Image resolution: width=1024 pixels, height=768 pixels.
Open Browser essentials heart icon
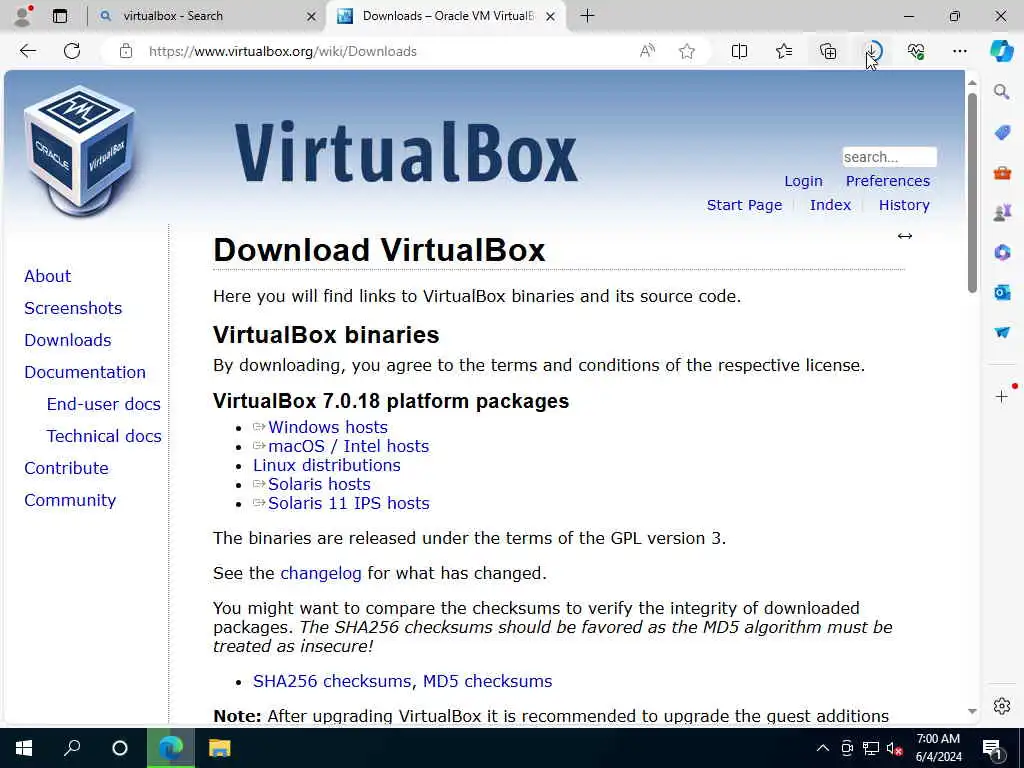916,51
